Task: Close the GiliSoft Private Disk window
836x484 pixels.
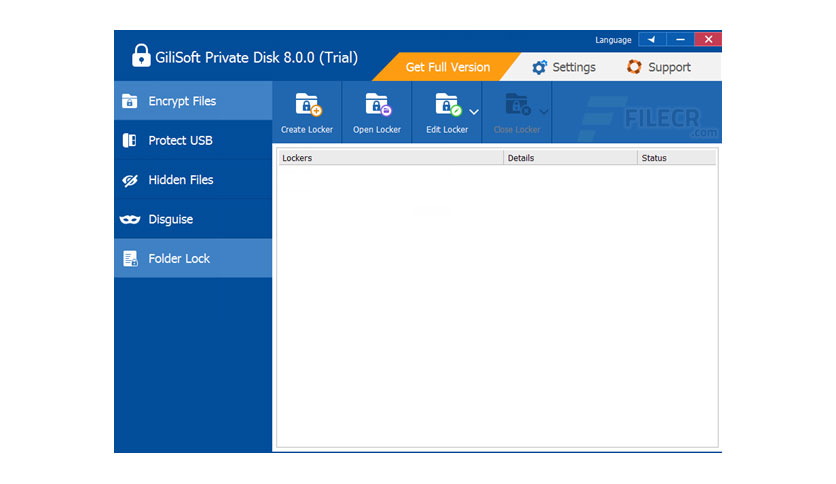Action: [708, 39]
